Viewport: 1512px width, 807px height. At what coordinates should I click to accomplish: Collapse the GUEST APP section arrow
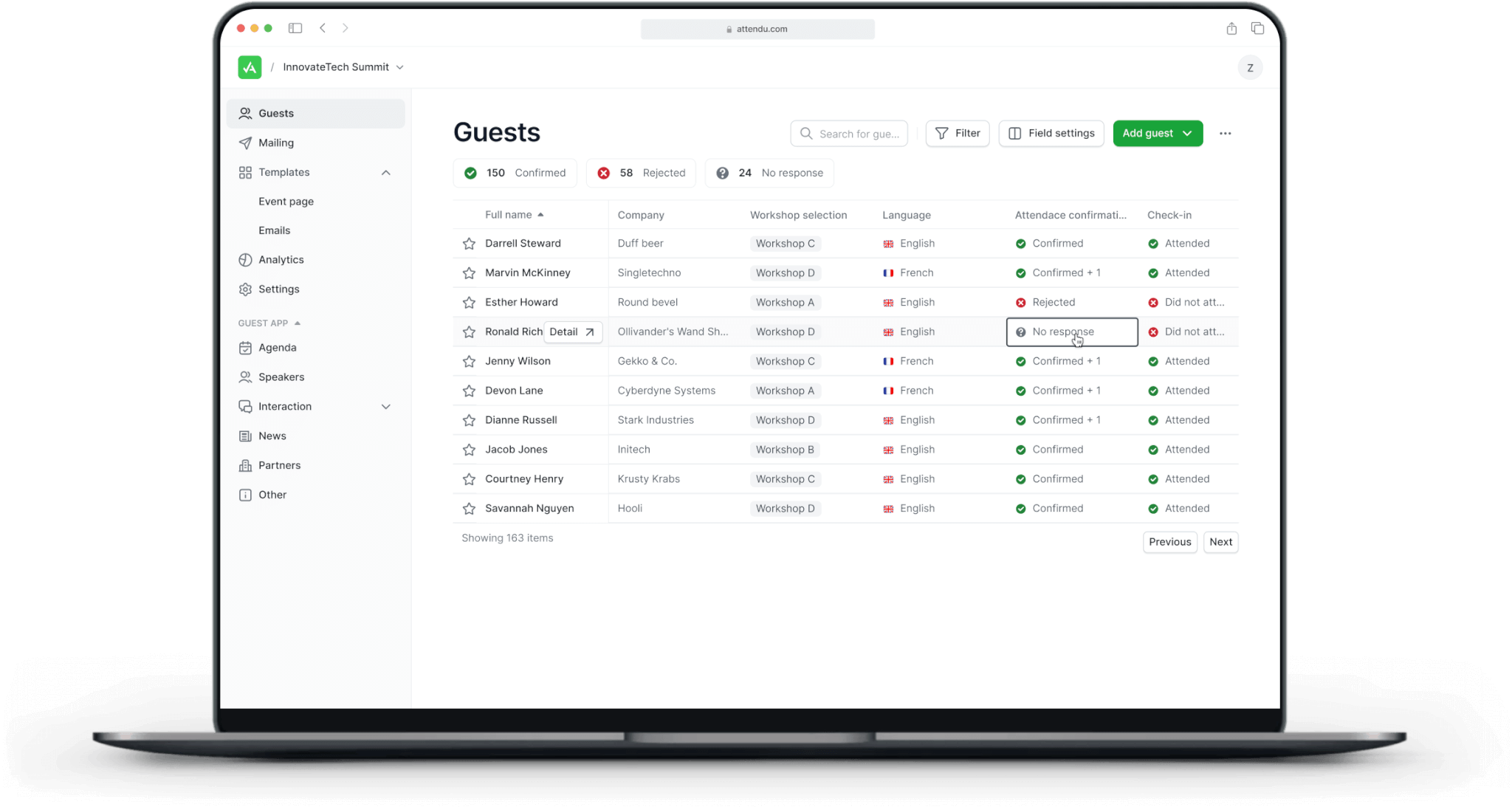298,323
